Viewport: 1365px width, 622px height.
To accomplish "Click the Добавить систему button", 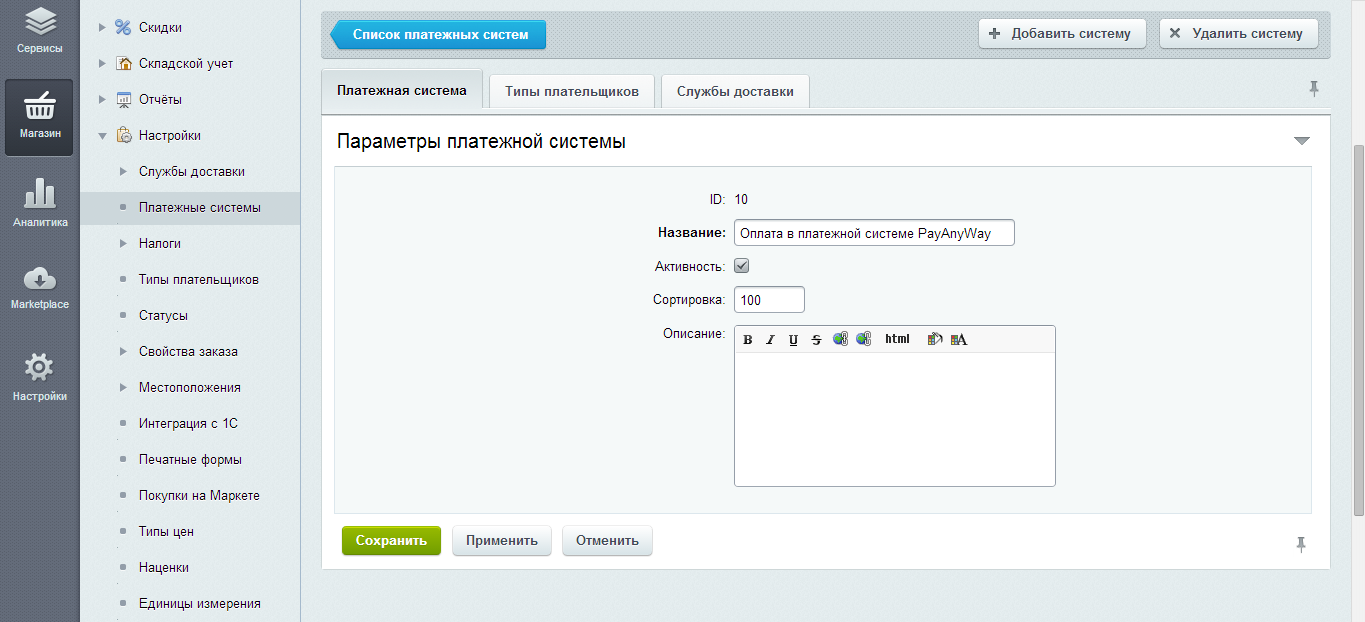I will tap(1061, 33).
